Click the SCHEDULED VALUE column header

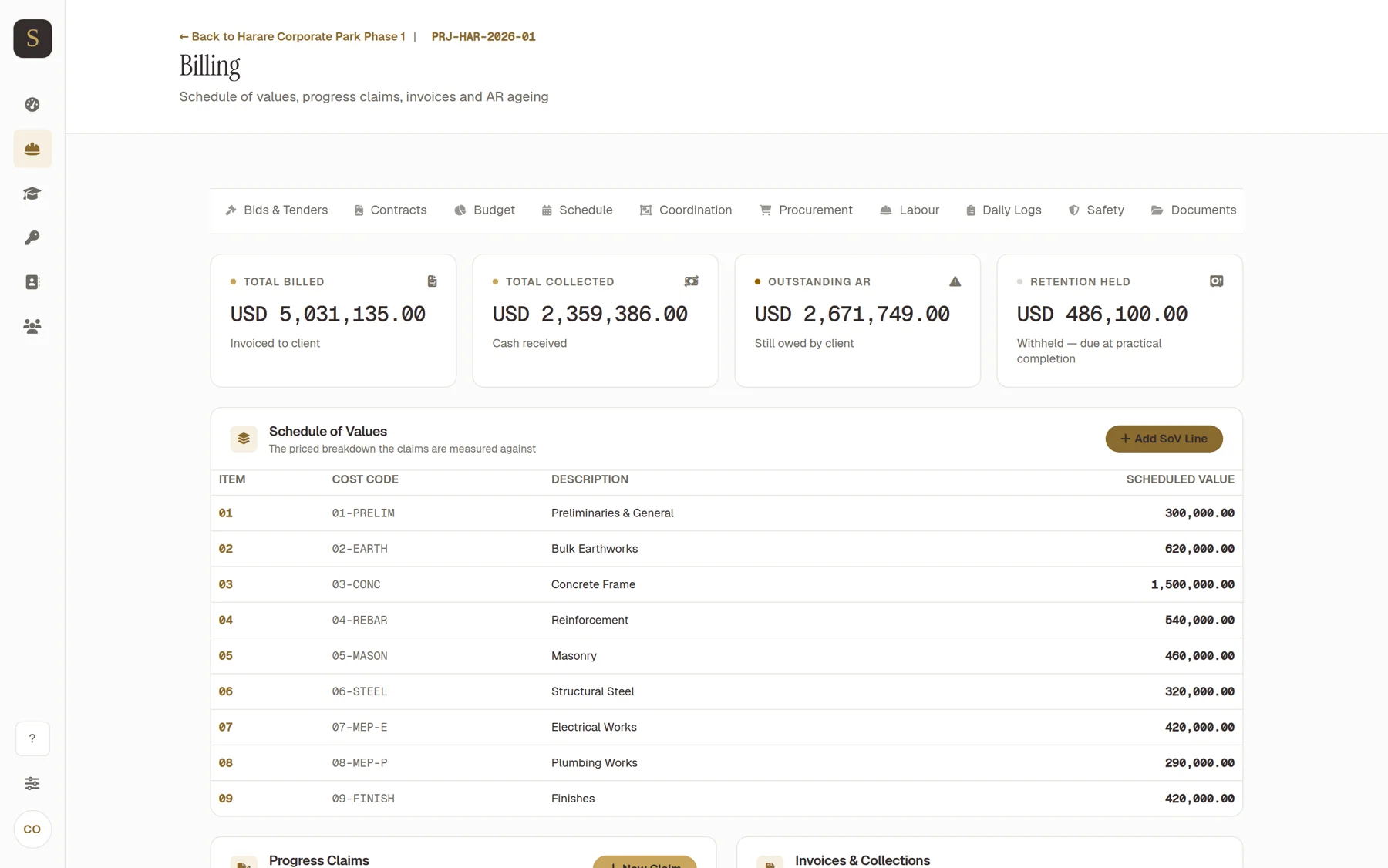[x=1180, y=479]
